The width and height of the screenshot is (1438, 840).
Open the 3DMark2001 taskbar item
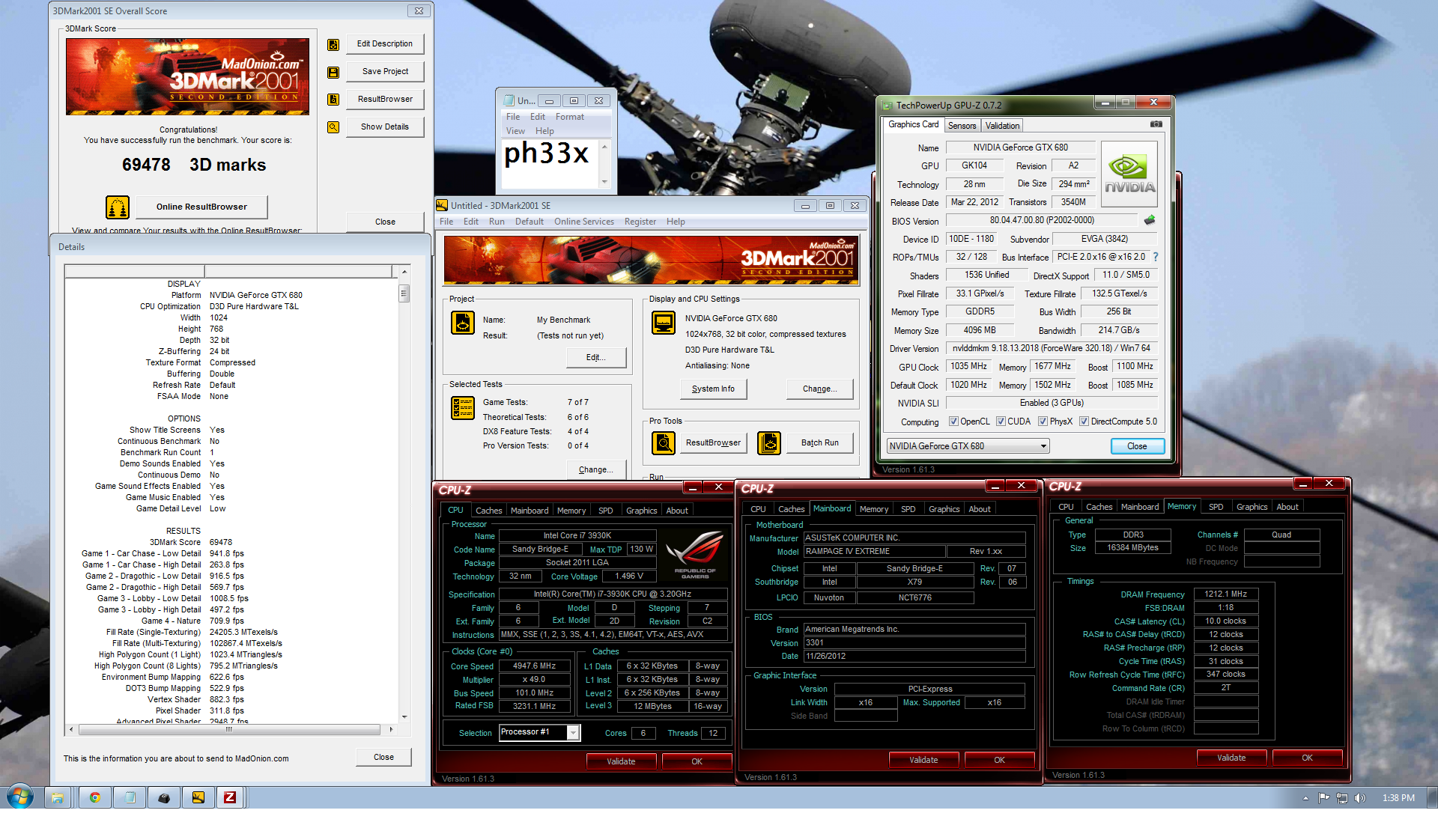click(x=198, y=797)
